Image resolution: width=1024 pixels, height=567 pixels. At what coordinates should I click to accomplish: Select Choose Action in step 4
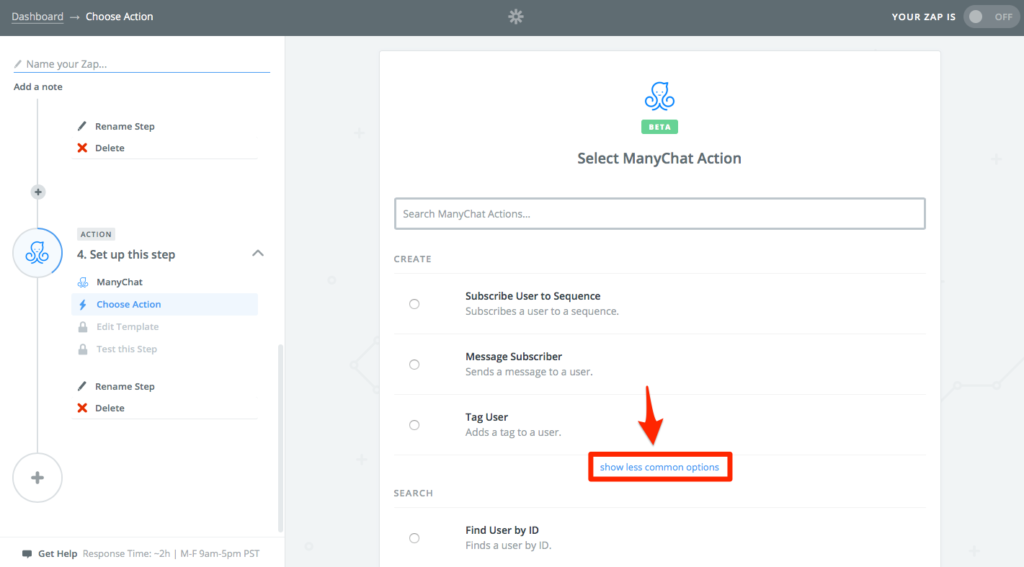[x=165, y=304]
